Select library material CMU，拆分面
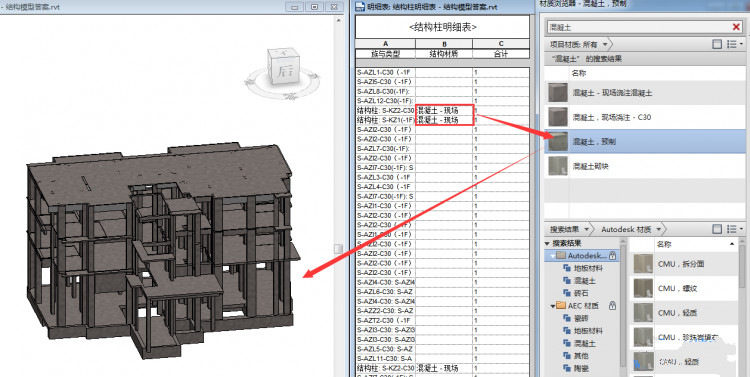The width and height of the screenshot is (750, 377). coord(684,264)
